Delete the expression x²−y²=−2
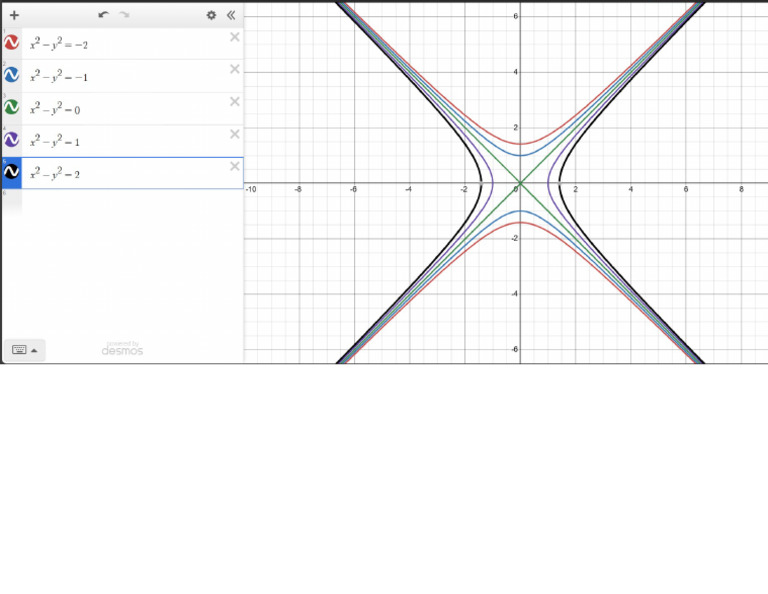The width and height of the screenshot is (768, 594). pos(235,37)
